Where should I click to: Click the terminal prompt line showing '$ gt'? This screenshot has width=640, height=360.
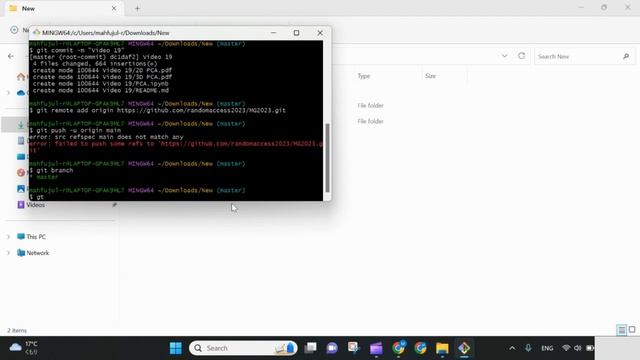pos(37,197)
